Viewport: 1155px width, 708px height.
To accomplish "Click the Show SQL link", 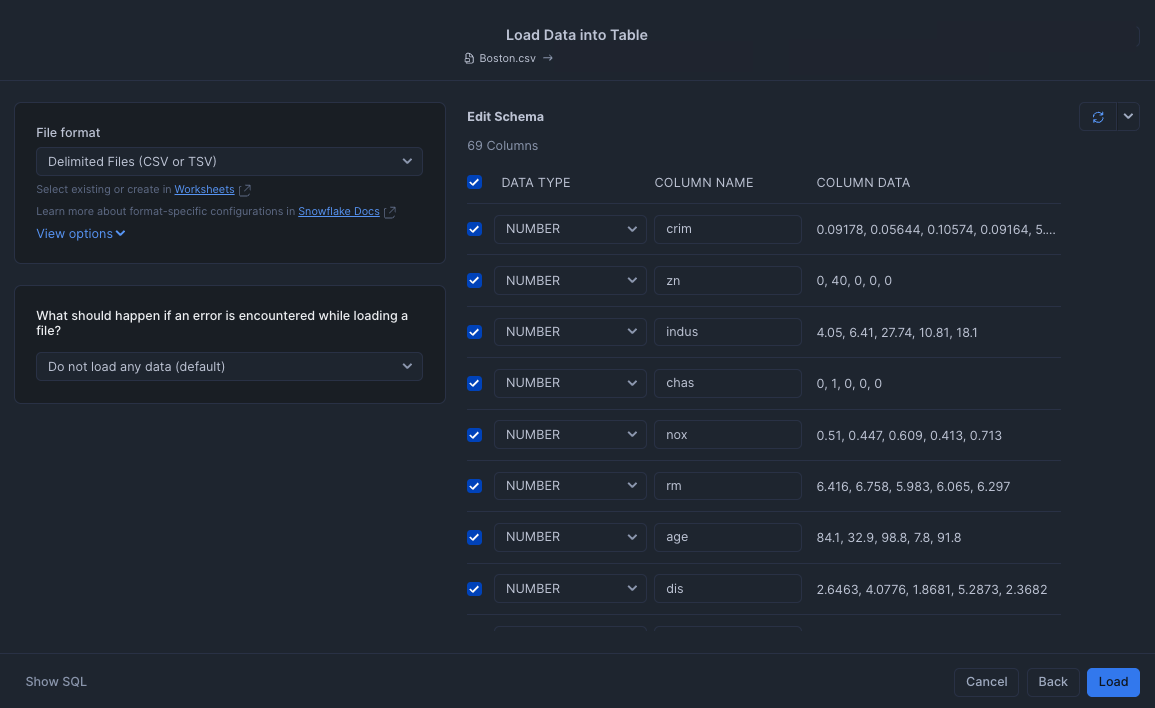I will click(55, 681).
